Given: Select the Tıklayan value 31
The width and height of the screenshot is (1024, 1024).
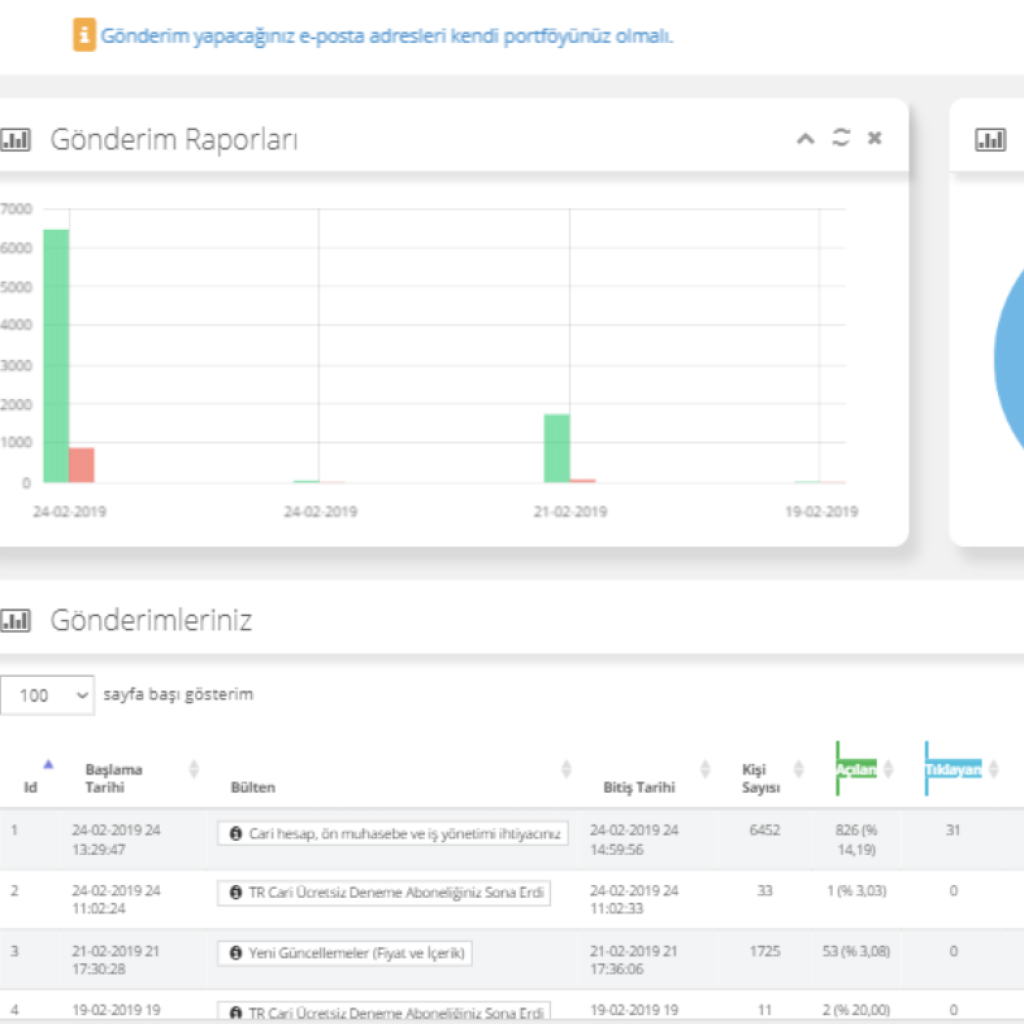Looking at the screenshot, I should 953,830.
